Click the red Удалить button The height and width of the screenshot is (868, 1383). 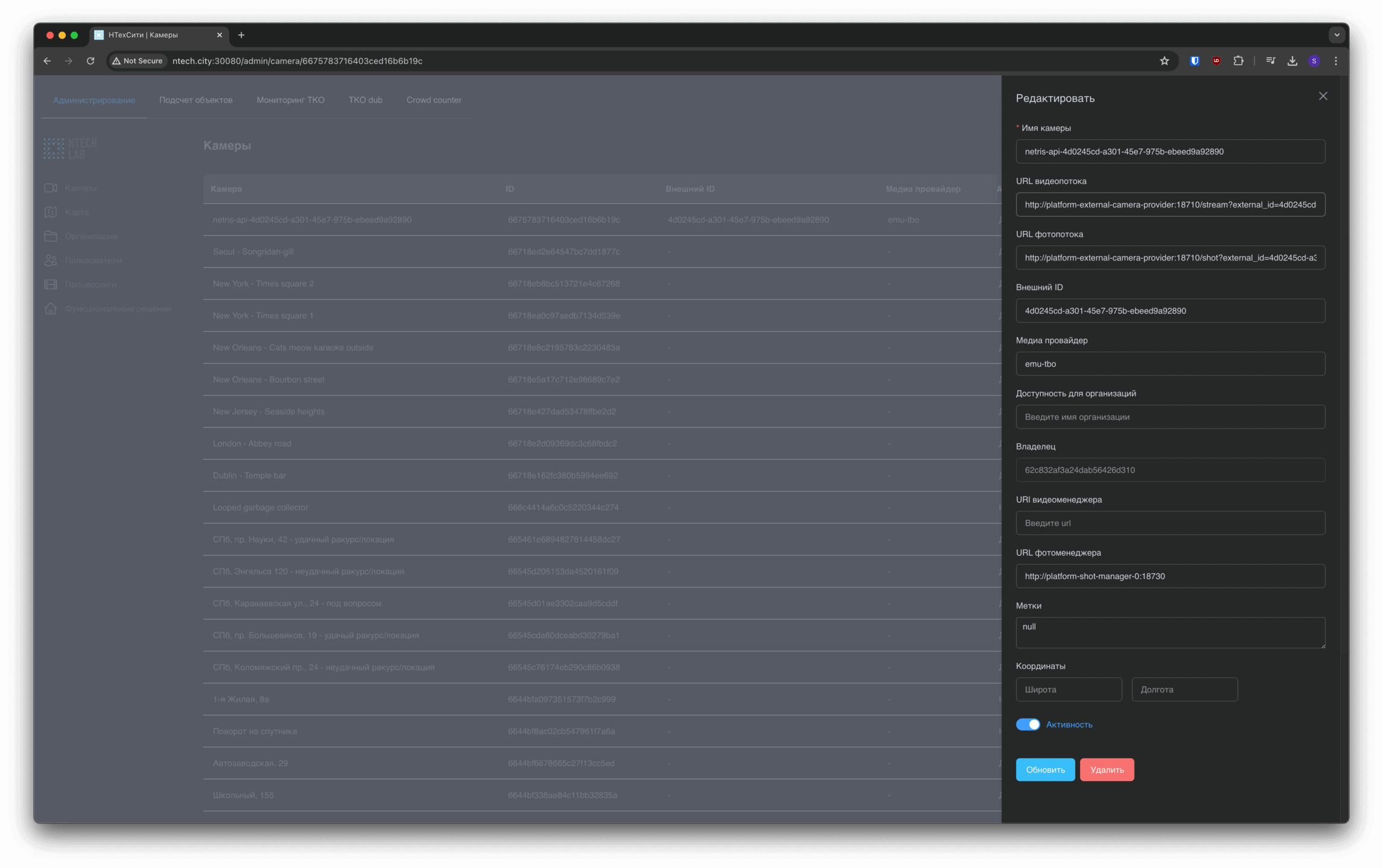1107,770
